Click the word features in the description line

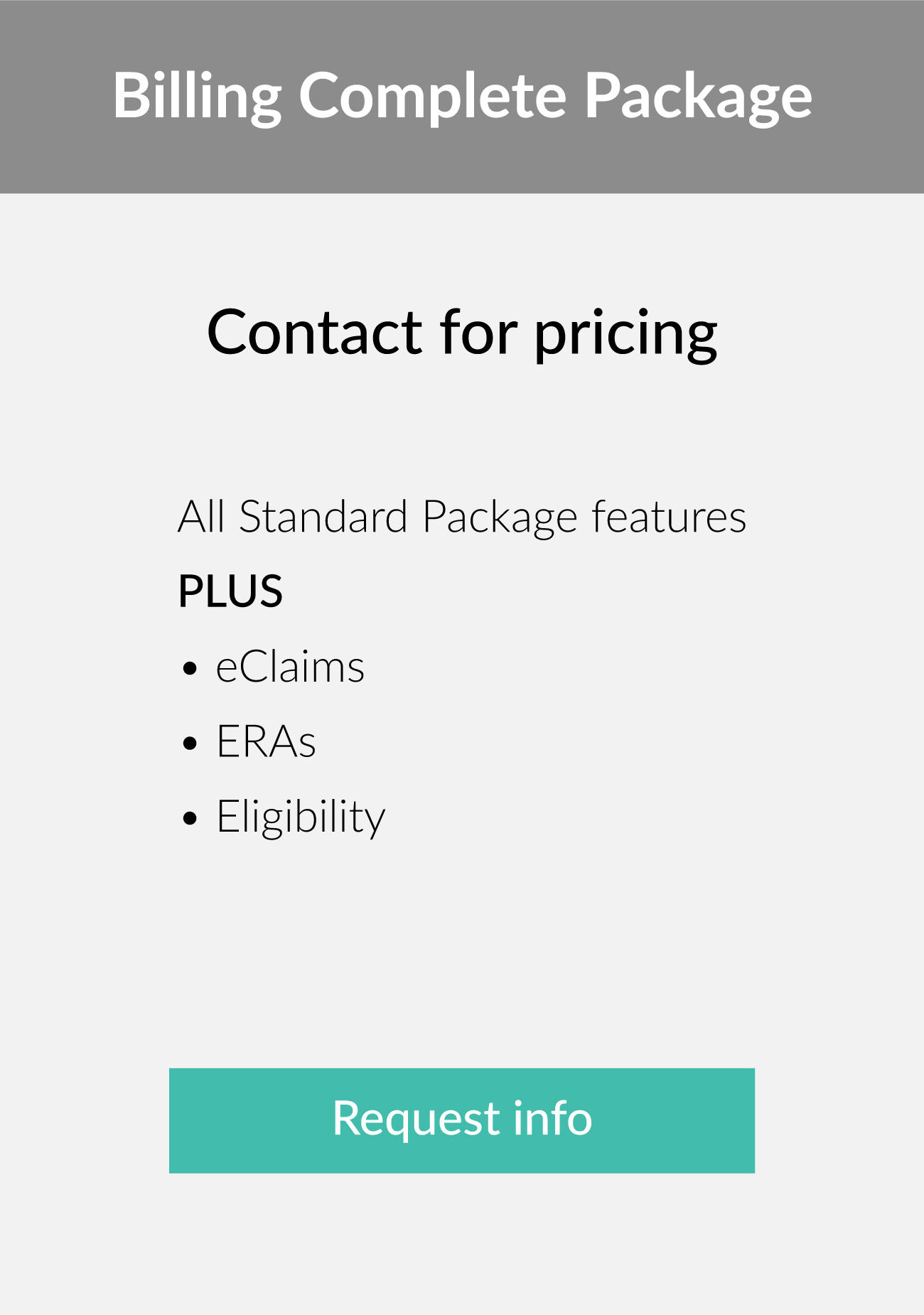click(x=669, y=516)
